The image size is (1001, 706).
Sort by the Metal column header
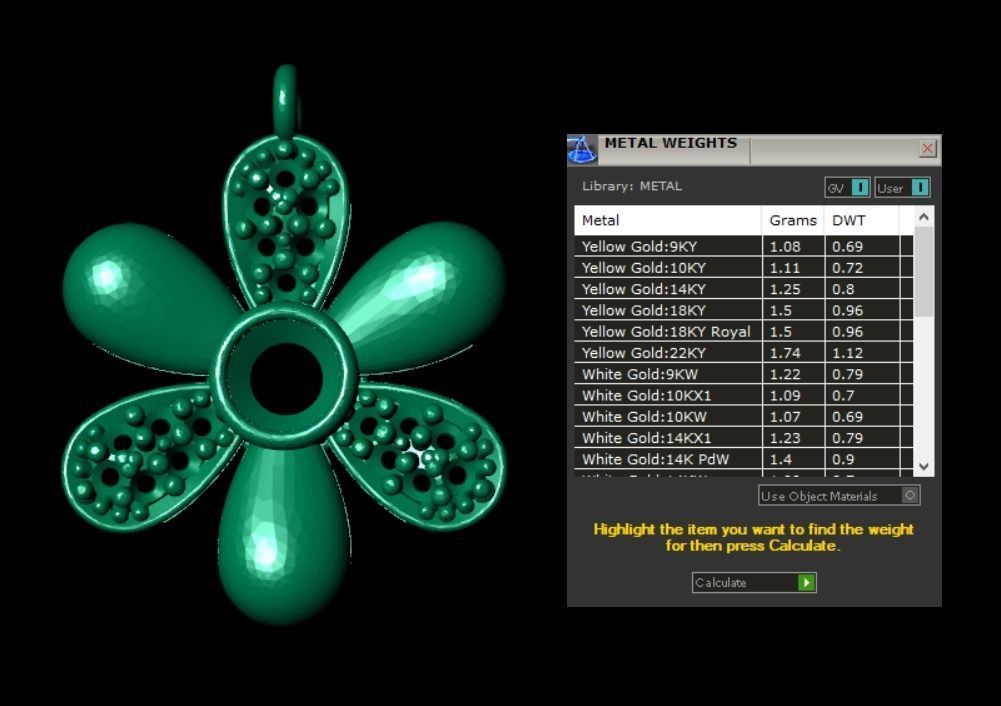[x=668, y=220]
